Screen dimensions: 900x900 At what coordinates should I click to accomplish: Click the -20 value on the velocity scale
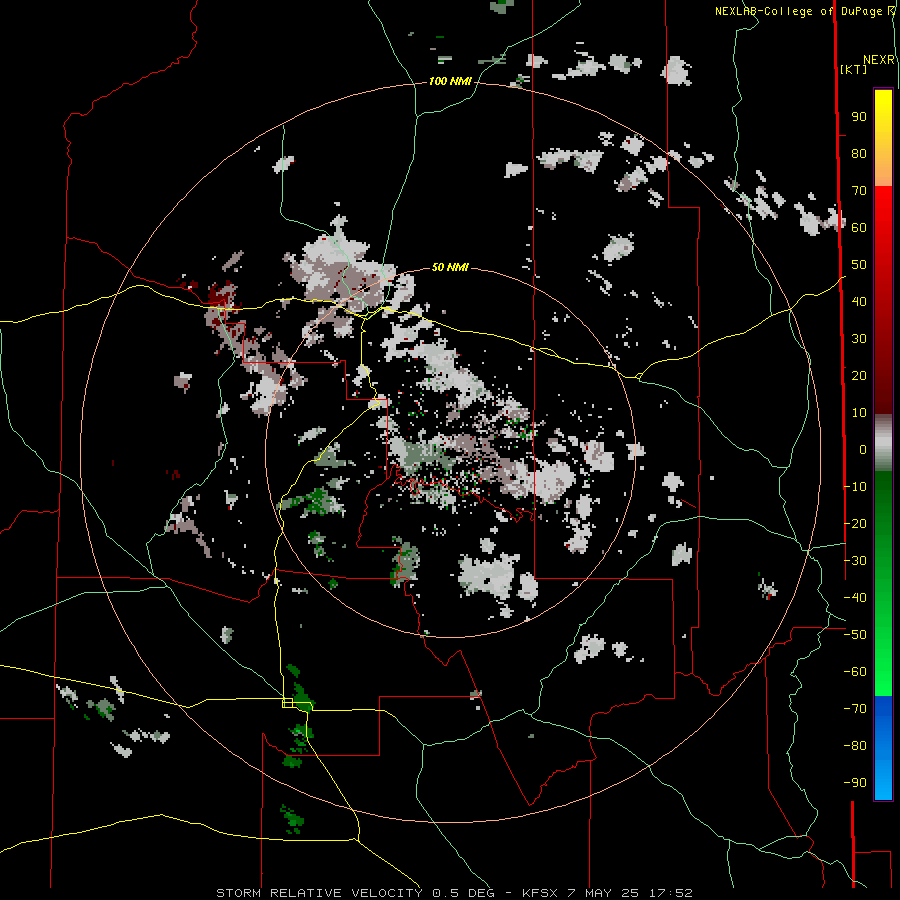tap(855, 524)
